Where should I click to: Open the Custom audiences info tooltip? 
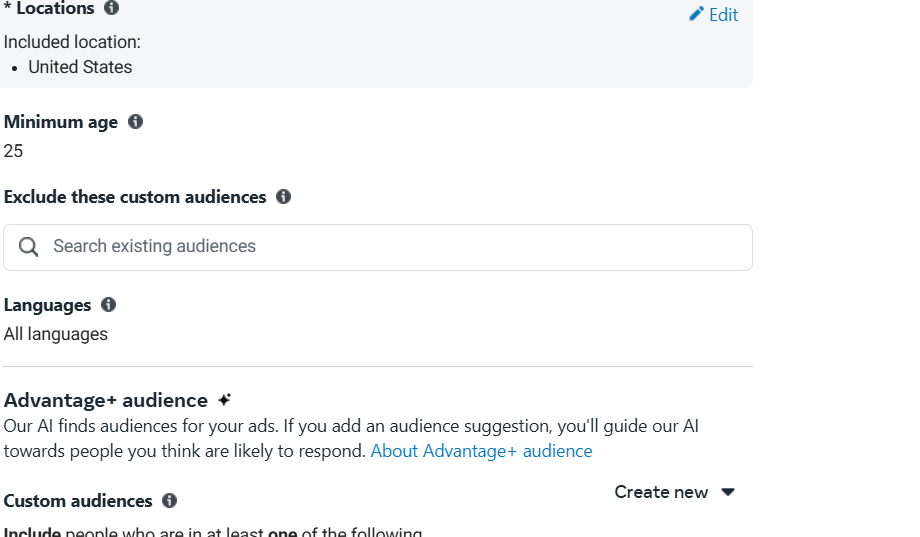169,501
